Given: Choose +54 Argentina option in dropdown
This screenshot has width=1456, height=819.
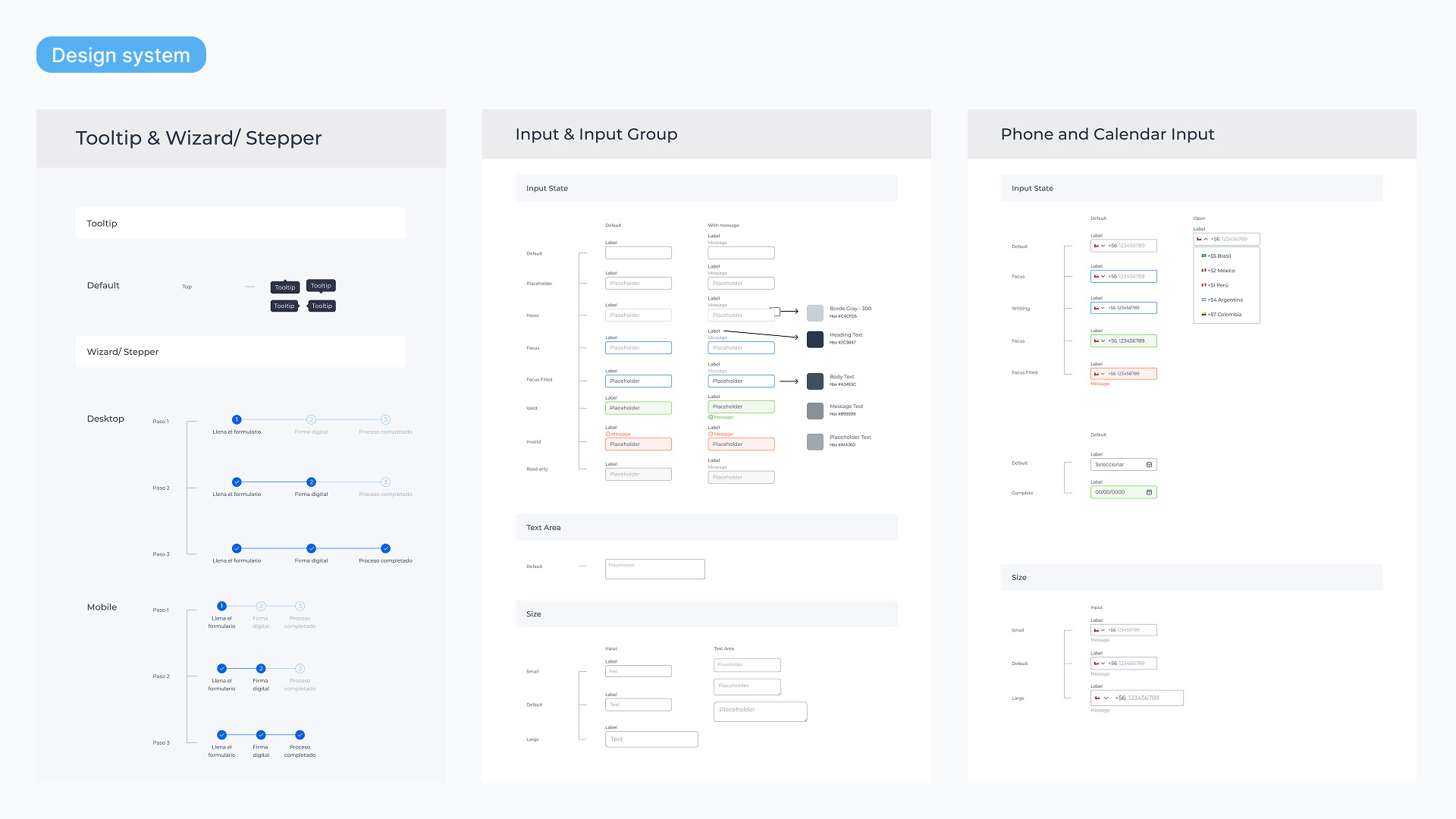Looking at the screenshot, I should tap(1225, 300).
